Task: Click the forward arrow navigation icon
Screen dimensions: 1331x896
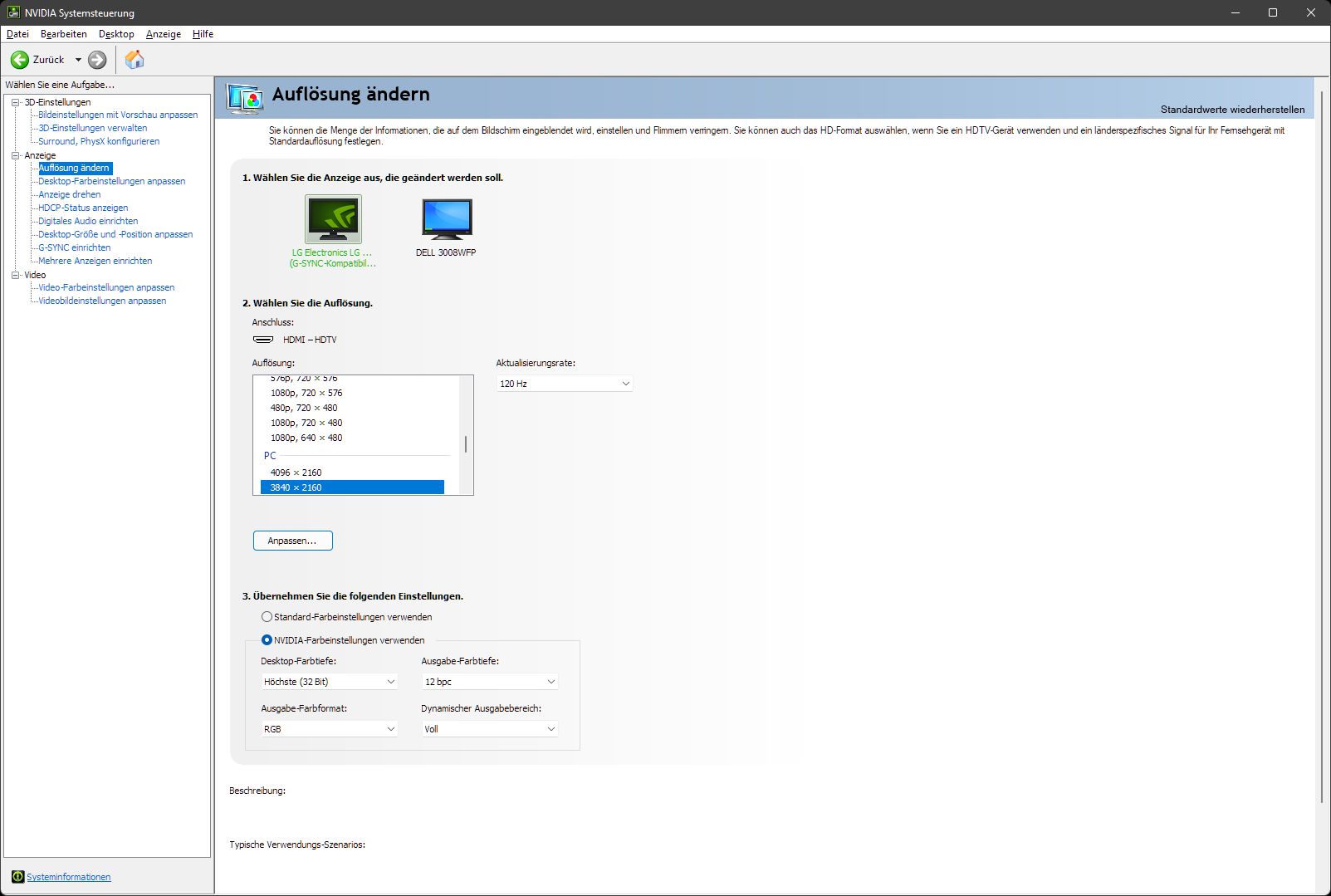Action: click(97, 60)
